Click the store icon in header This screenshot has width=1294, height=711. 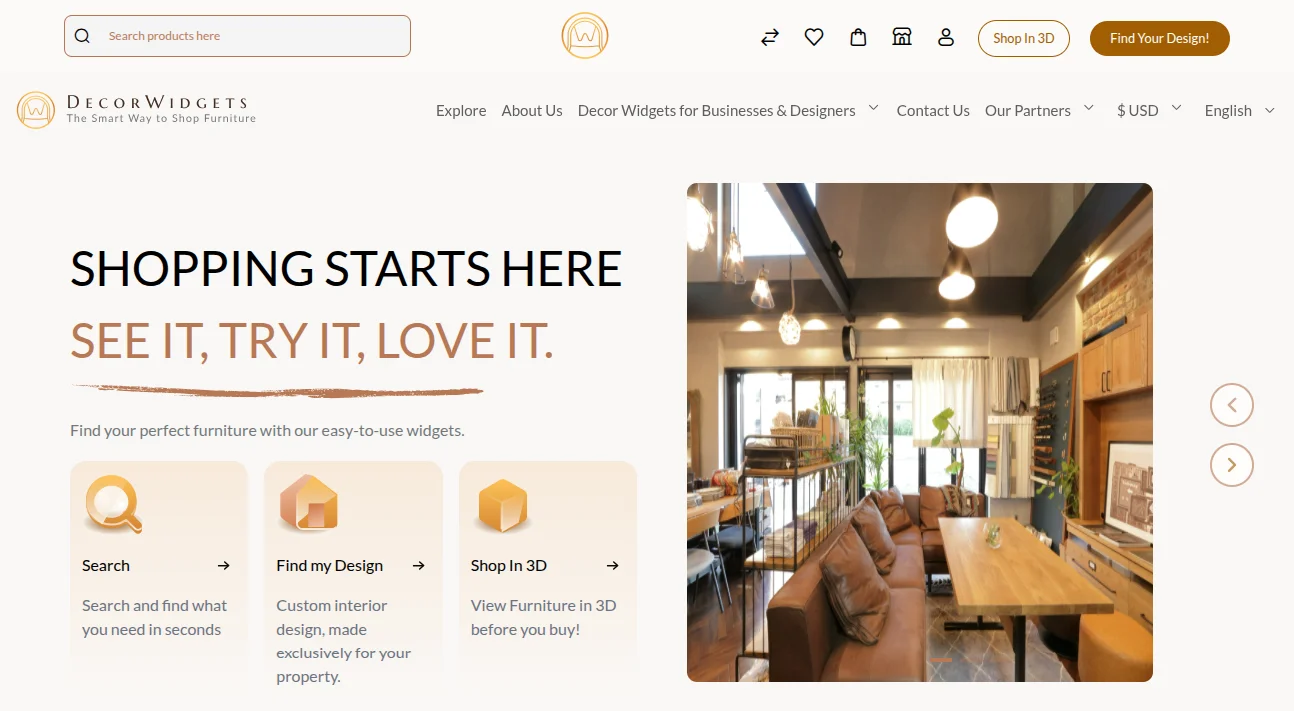point(902,38)
